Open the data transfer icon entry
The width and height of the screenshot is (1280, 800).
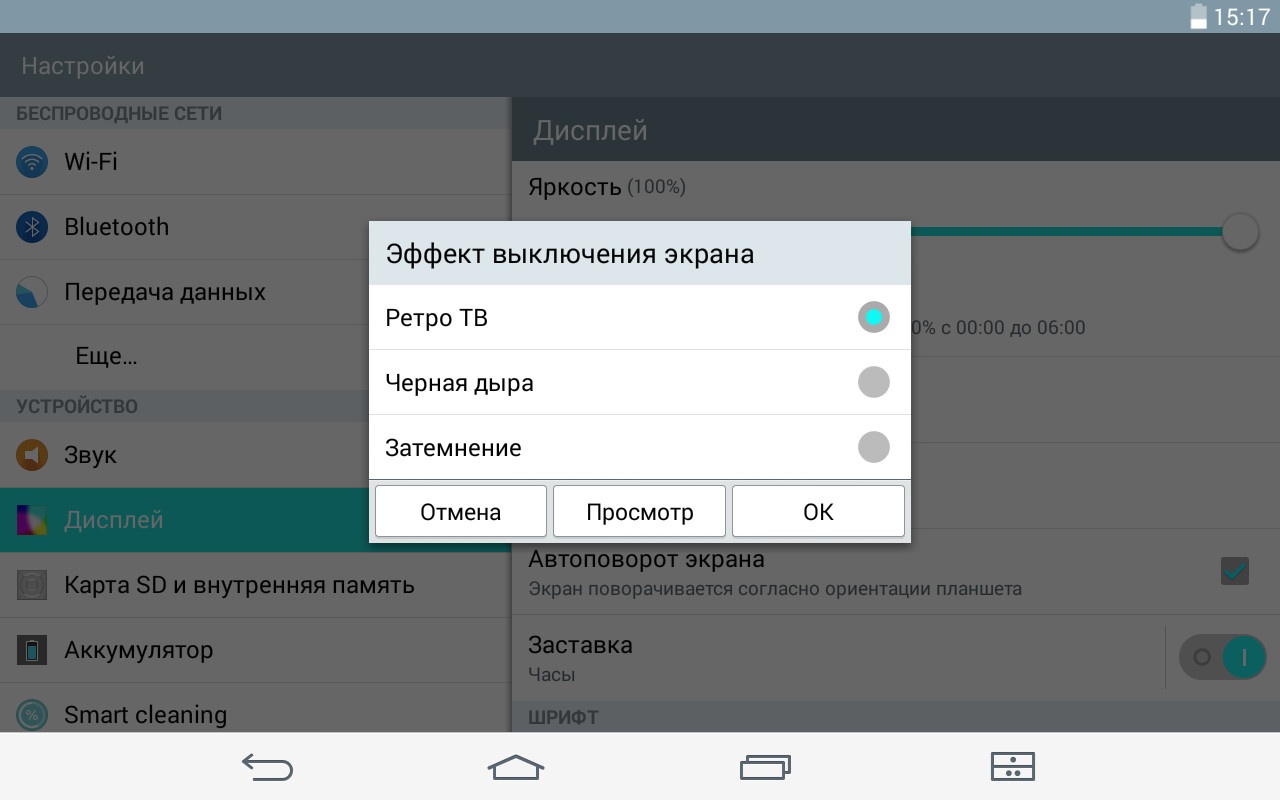(32, 292)
